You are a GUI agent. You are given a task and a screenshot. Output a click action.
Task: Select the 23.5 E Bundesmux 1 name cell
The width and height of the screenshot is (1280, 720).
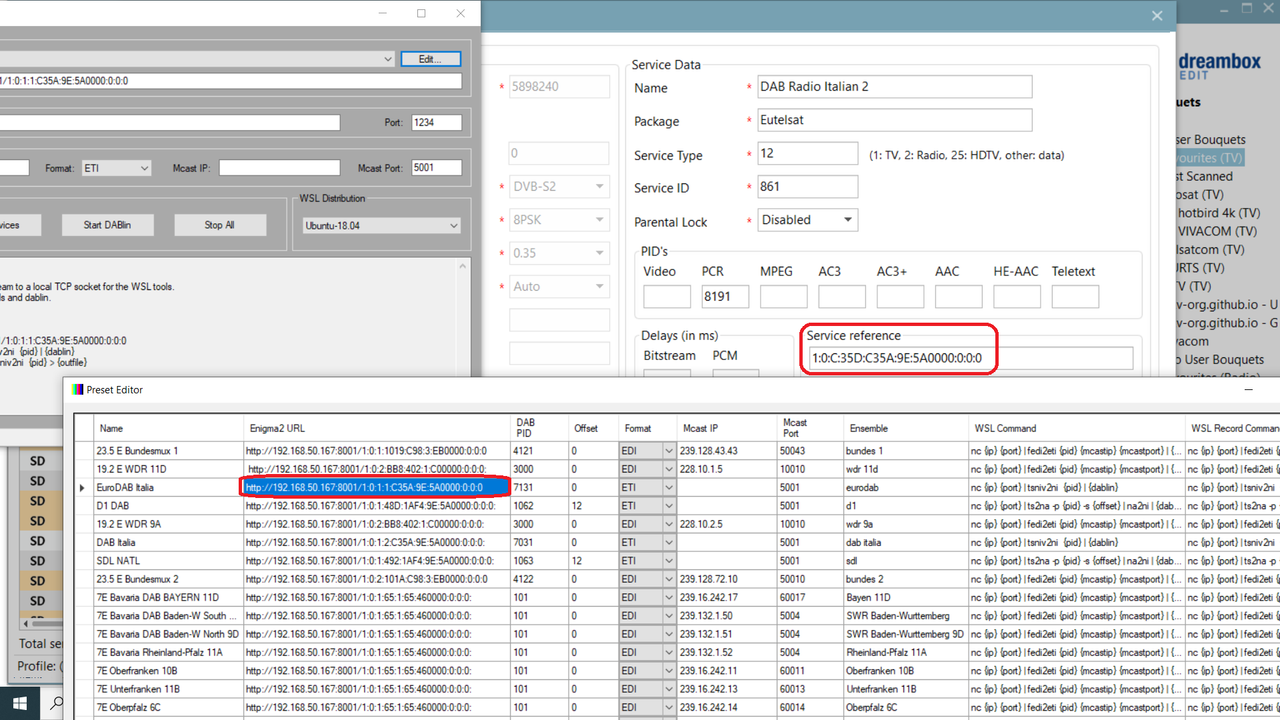(169, 451)
